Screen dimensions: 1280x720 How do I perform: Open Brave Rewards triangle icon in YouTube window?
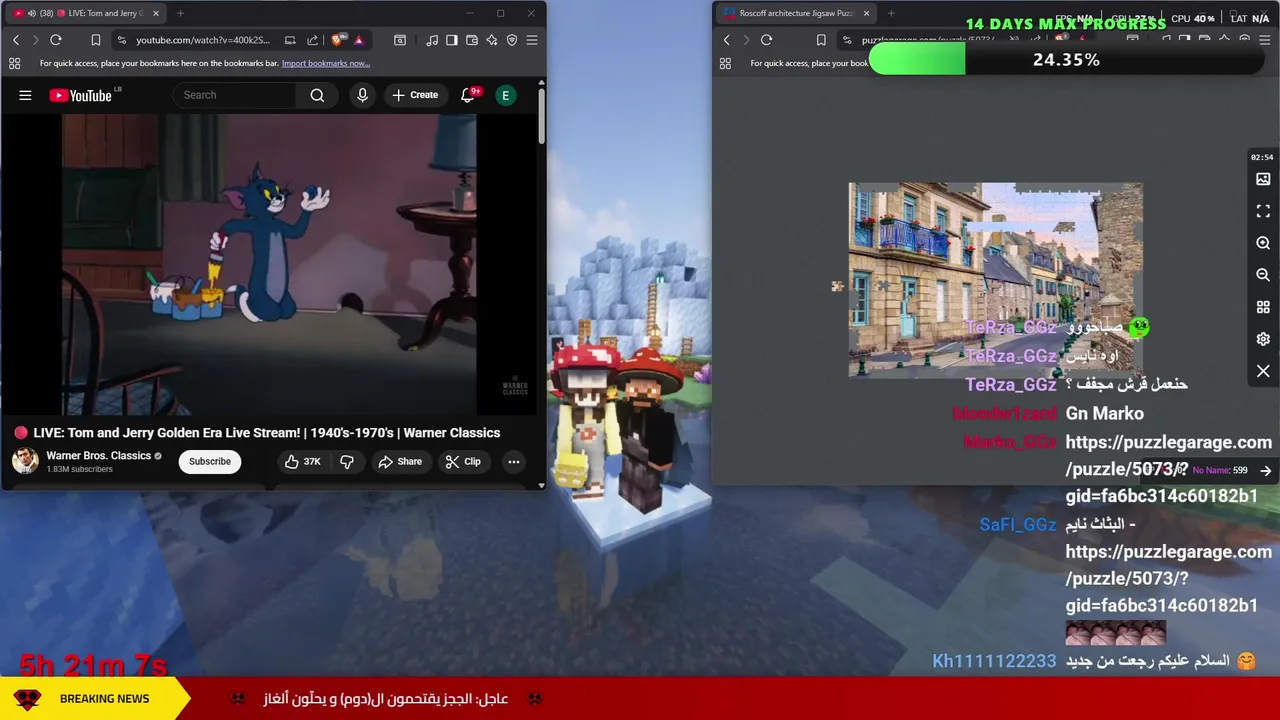click(359, 40)
